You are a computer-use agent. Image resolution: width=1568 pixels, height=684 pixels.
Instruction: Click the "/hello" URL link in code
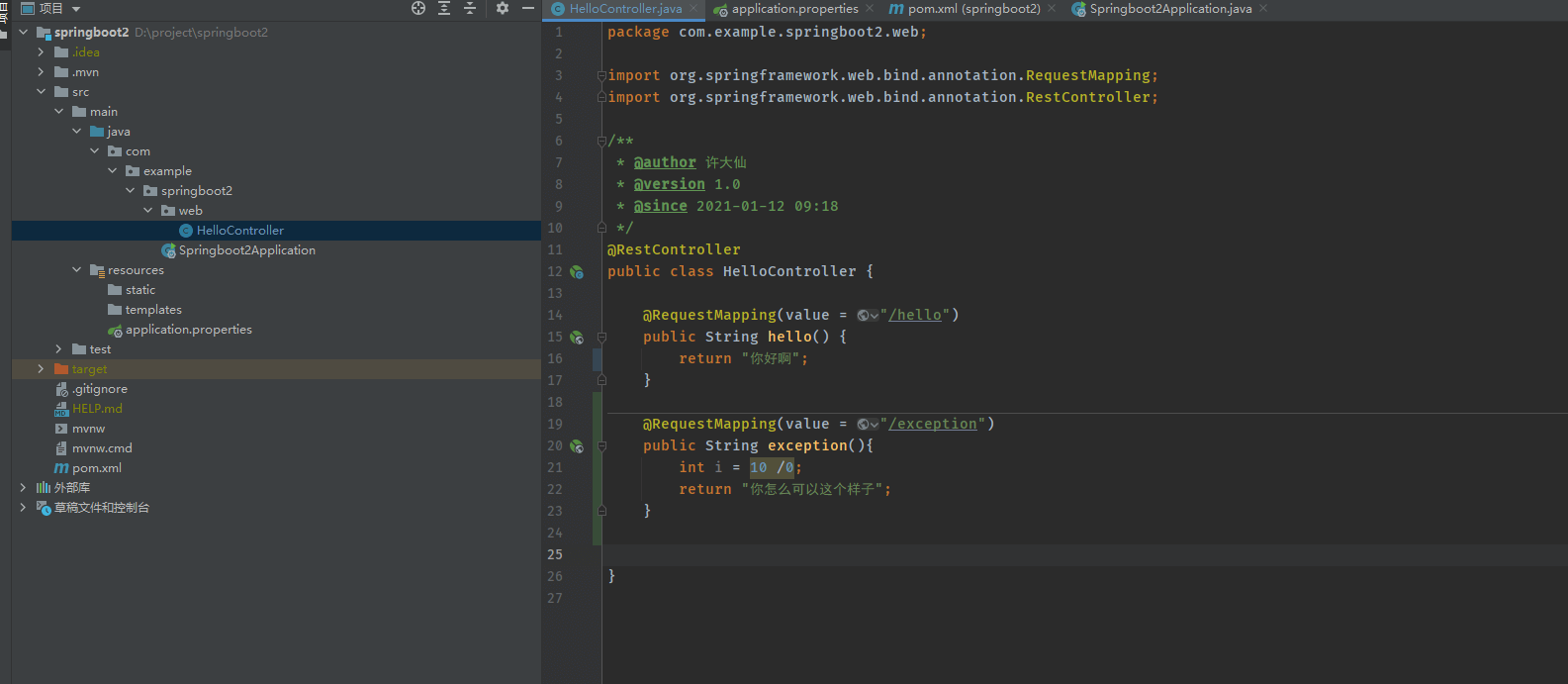click(x=915, y=316)
